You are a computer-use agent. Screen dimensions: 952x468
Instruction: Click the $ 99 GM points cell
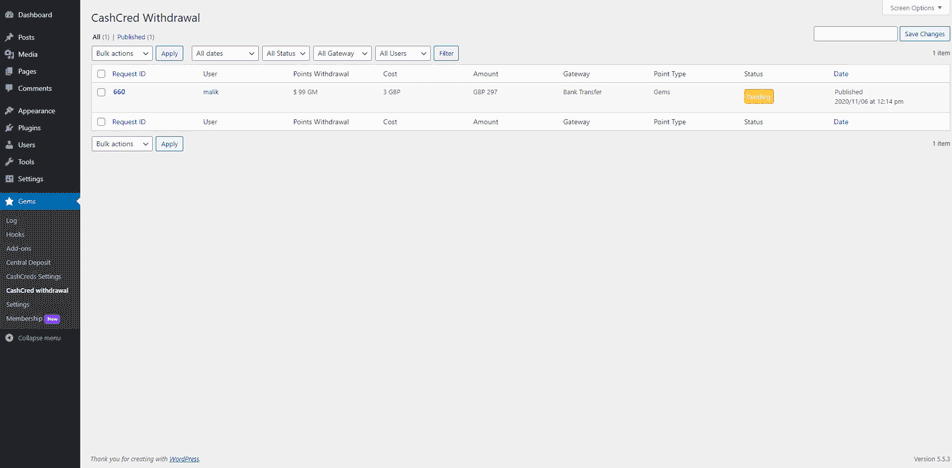[x=305, y=92]
